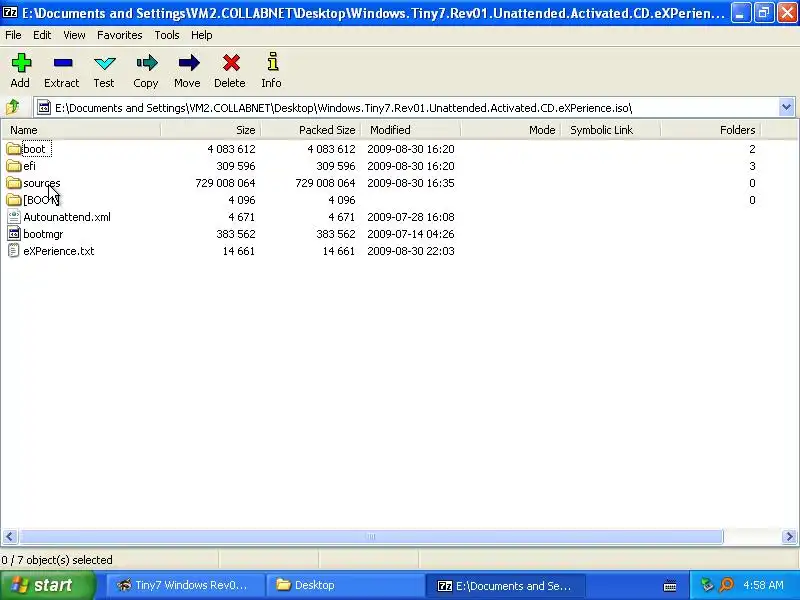Select the [BOOT] folder icon

pos(14,200)
